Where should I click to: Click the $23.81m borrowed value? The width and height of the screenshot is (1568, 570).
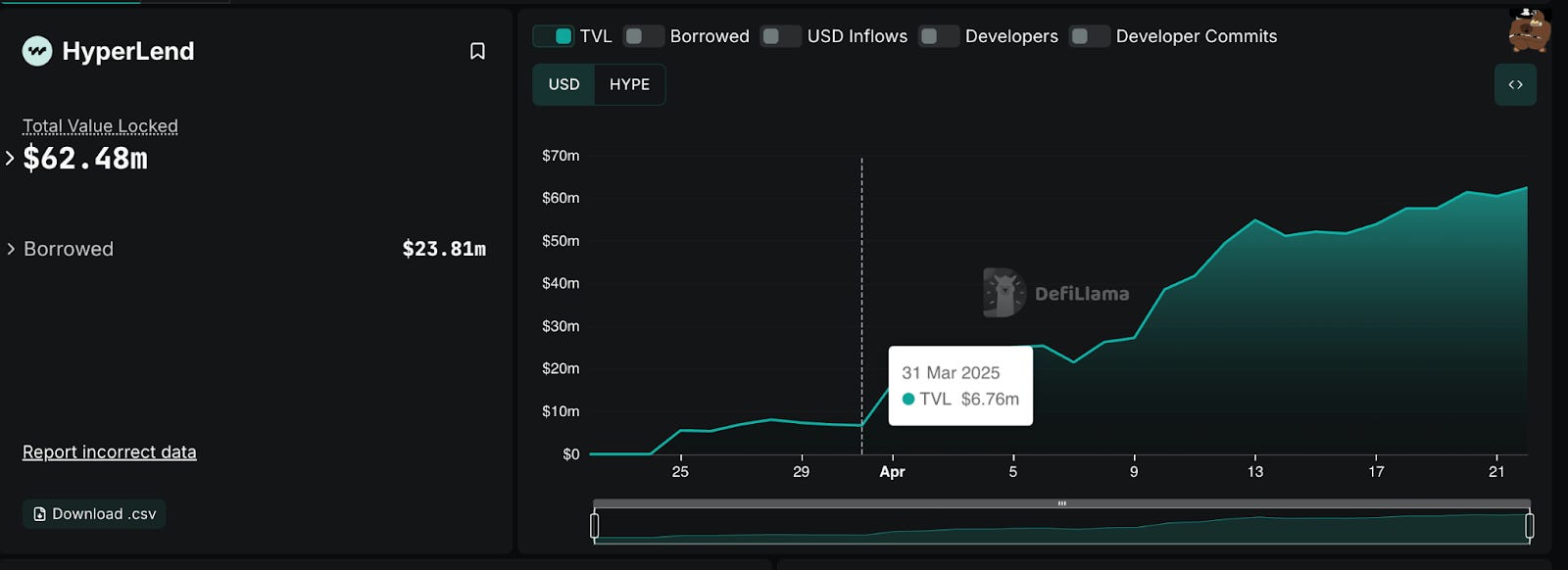click(444, 249)
